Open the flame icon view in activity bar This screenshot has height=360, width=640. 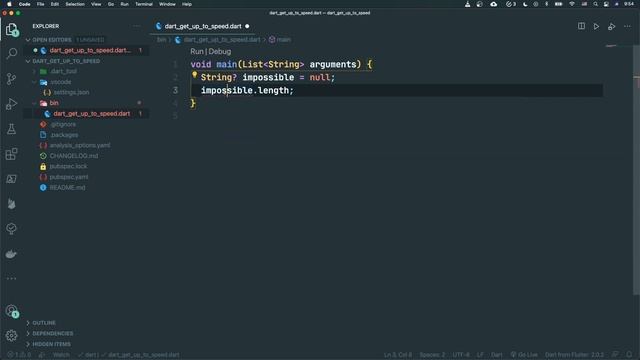point(11,204)
